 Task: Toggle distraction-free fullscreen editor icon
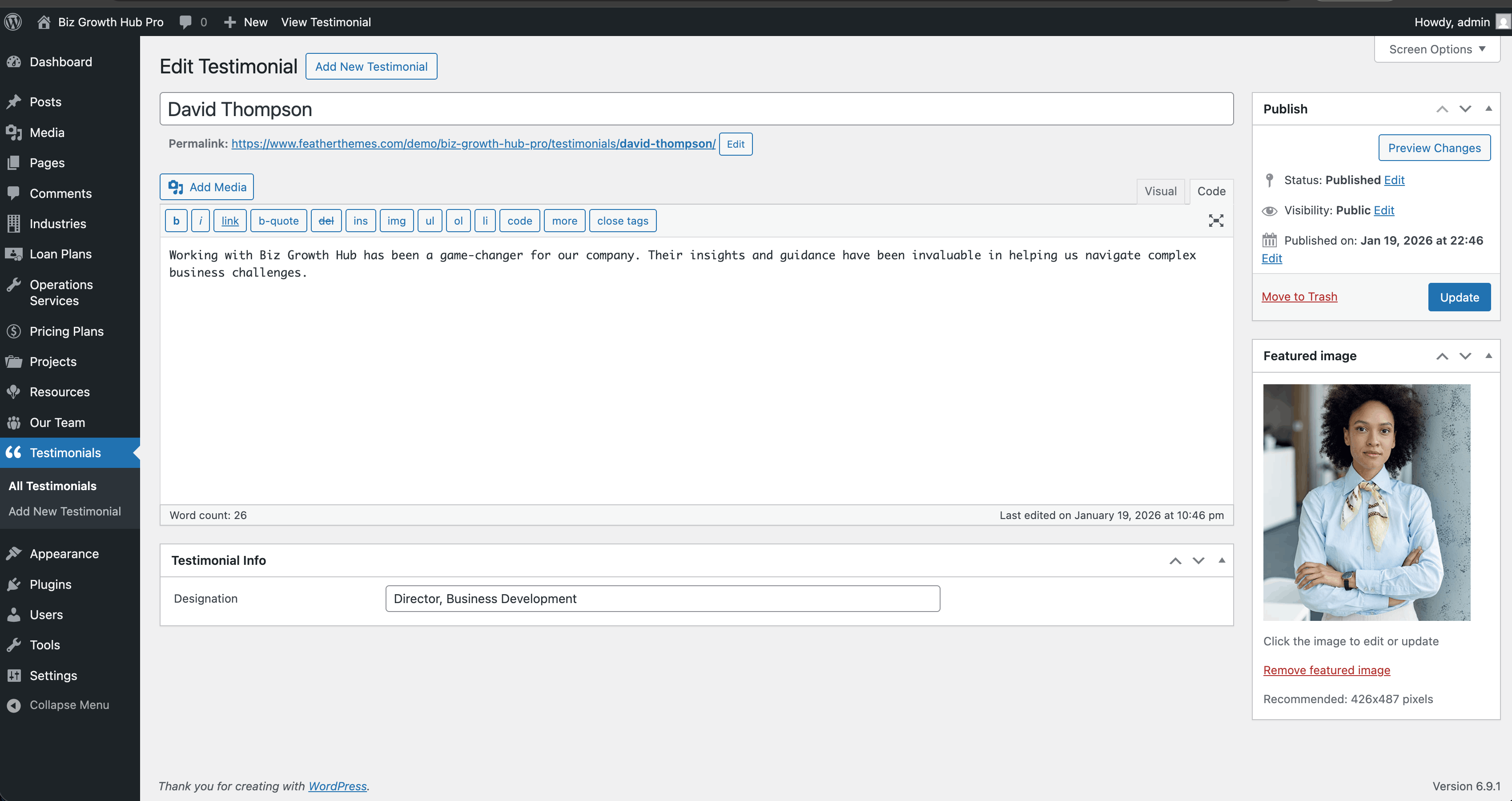[x=1215, y=221]
